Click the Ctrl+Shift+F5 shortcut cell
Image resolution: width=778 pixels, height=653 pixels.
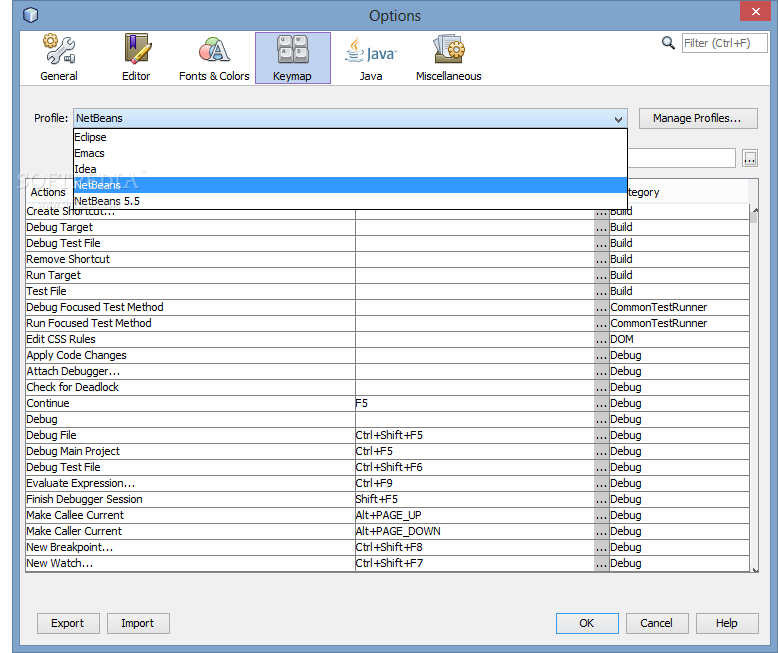point(475,436)
